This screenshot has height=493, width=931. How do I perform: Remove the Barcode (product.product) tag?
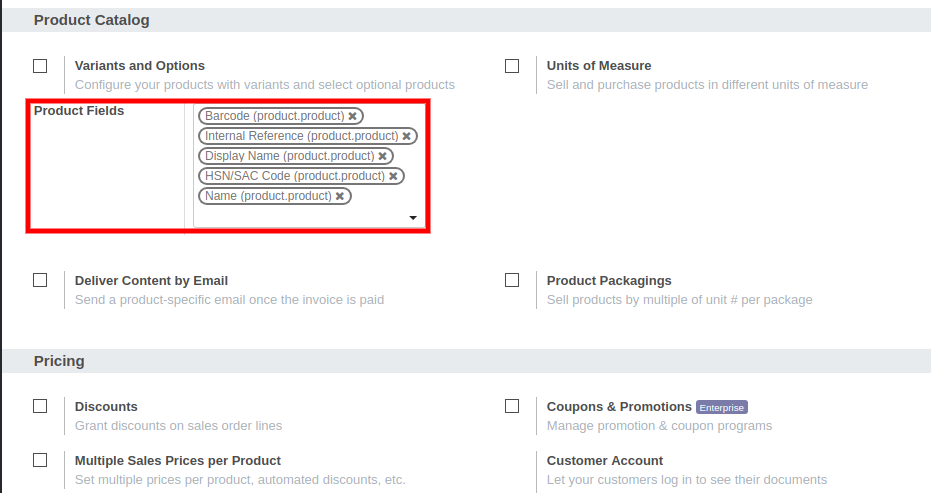click(353, 116)
